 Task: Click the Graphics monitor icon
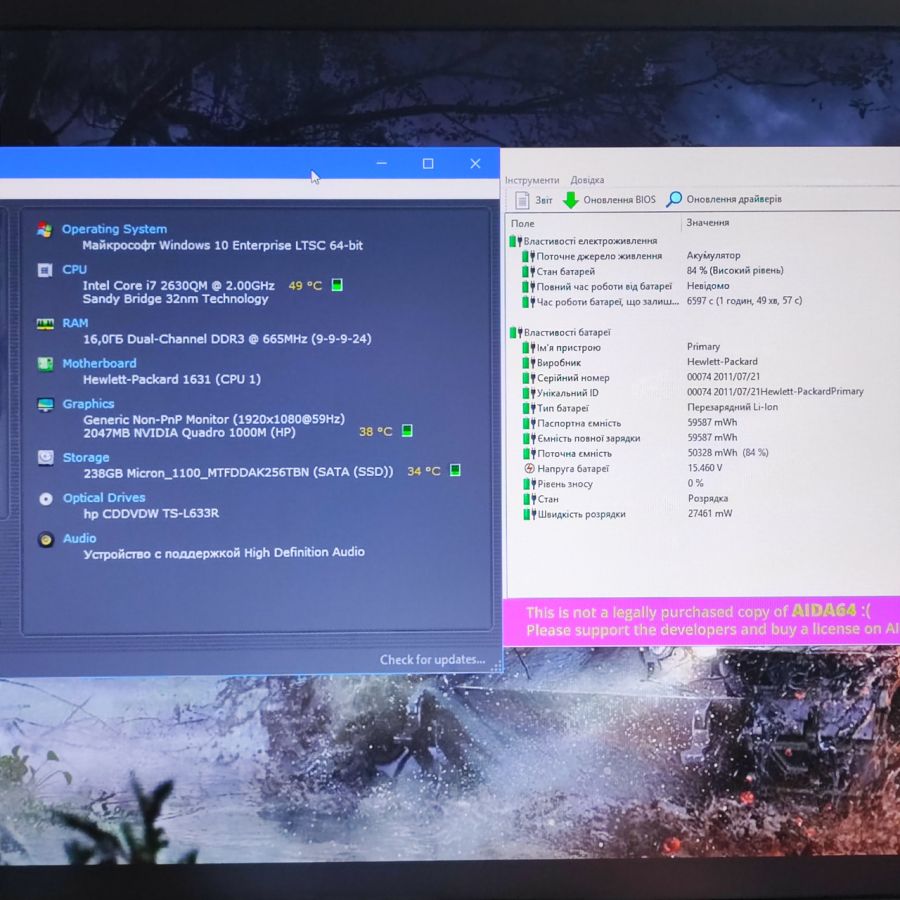[45, 405]
